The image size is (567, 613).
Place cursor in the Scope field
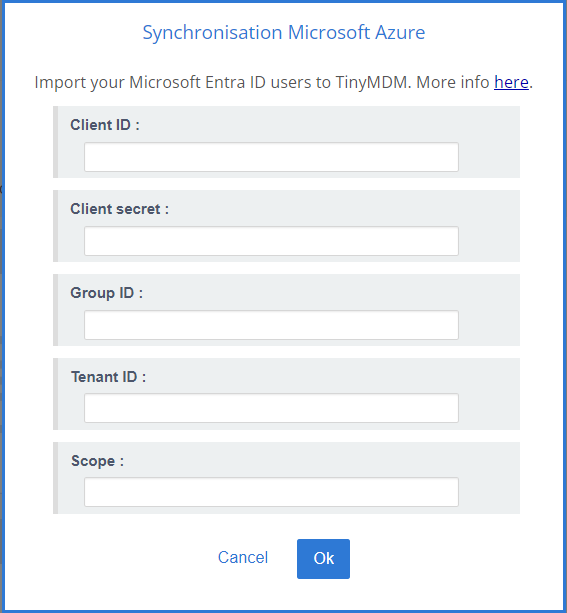pos(271,492)
